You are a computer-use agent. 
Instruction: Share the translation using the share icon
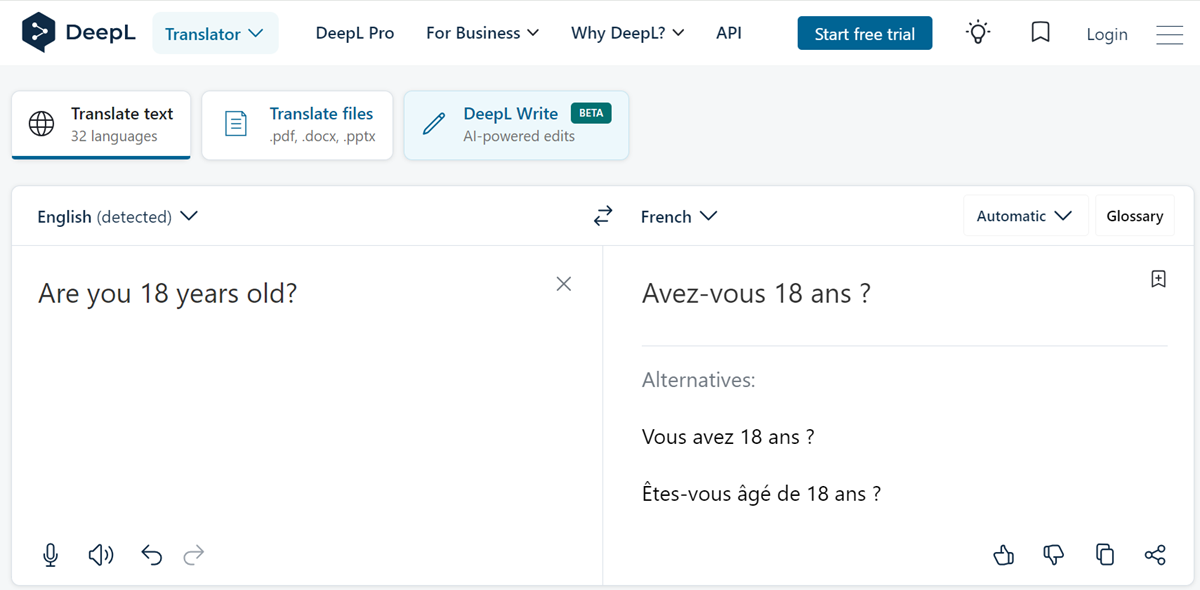point(1155,555)
